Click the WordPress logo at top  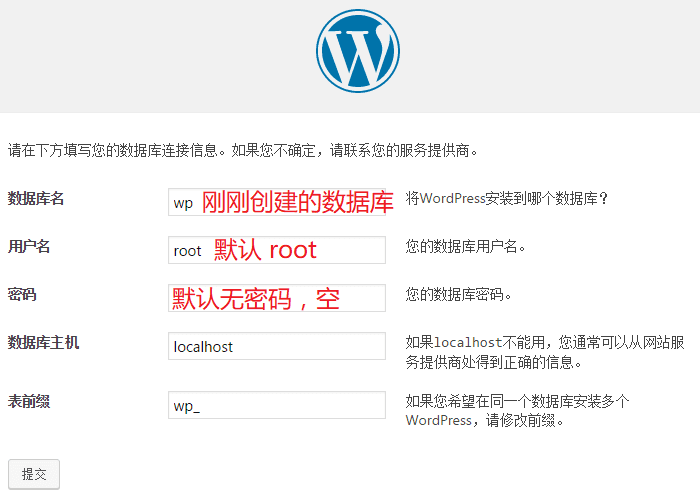[x=358, y=51]
